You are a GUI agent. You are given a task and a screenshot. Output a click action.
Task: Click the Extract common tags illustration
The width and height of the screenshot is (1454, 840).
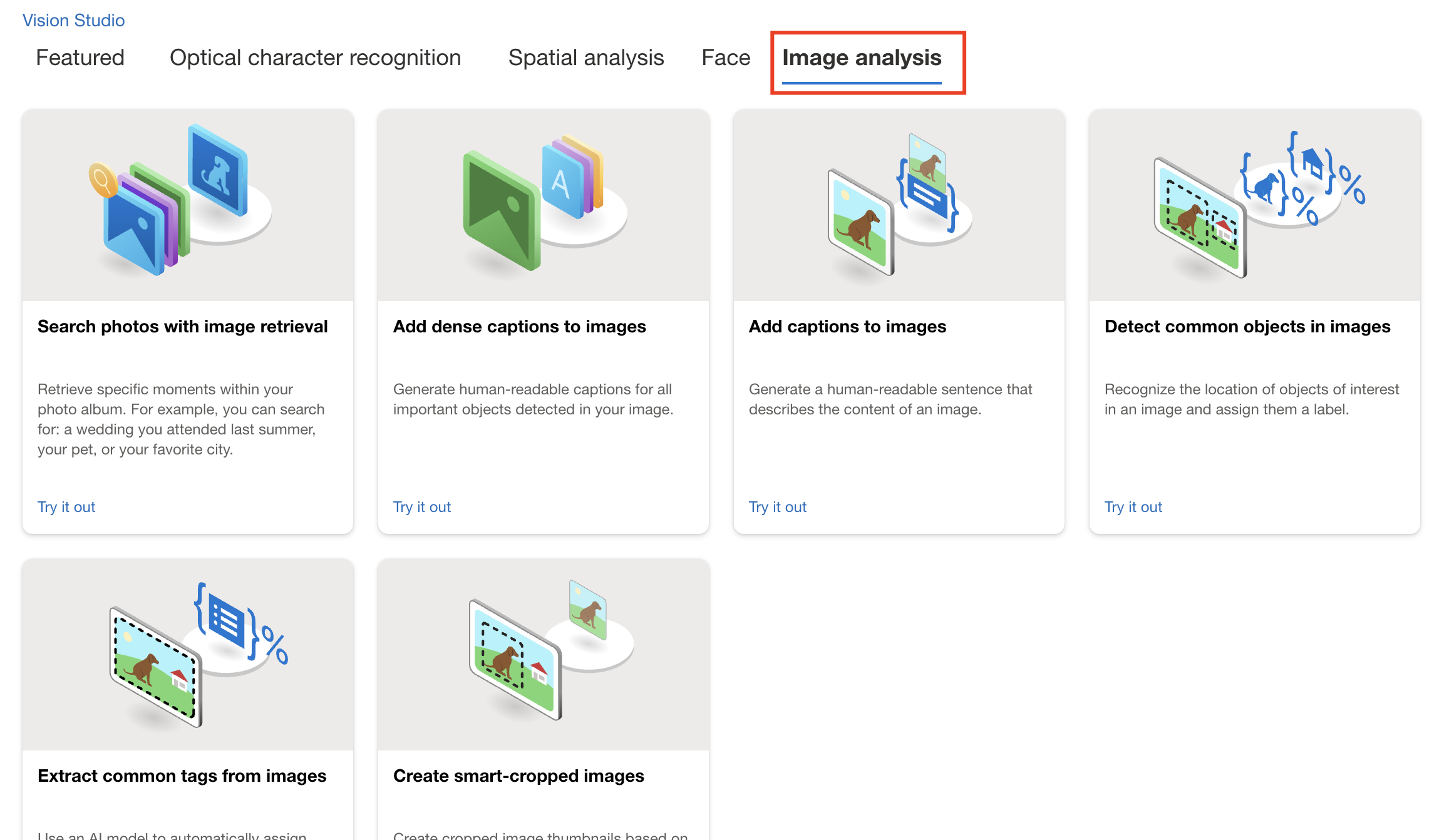point(188,655)
